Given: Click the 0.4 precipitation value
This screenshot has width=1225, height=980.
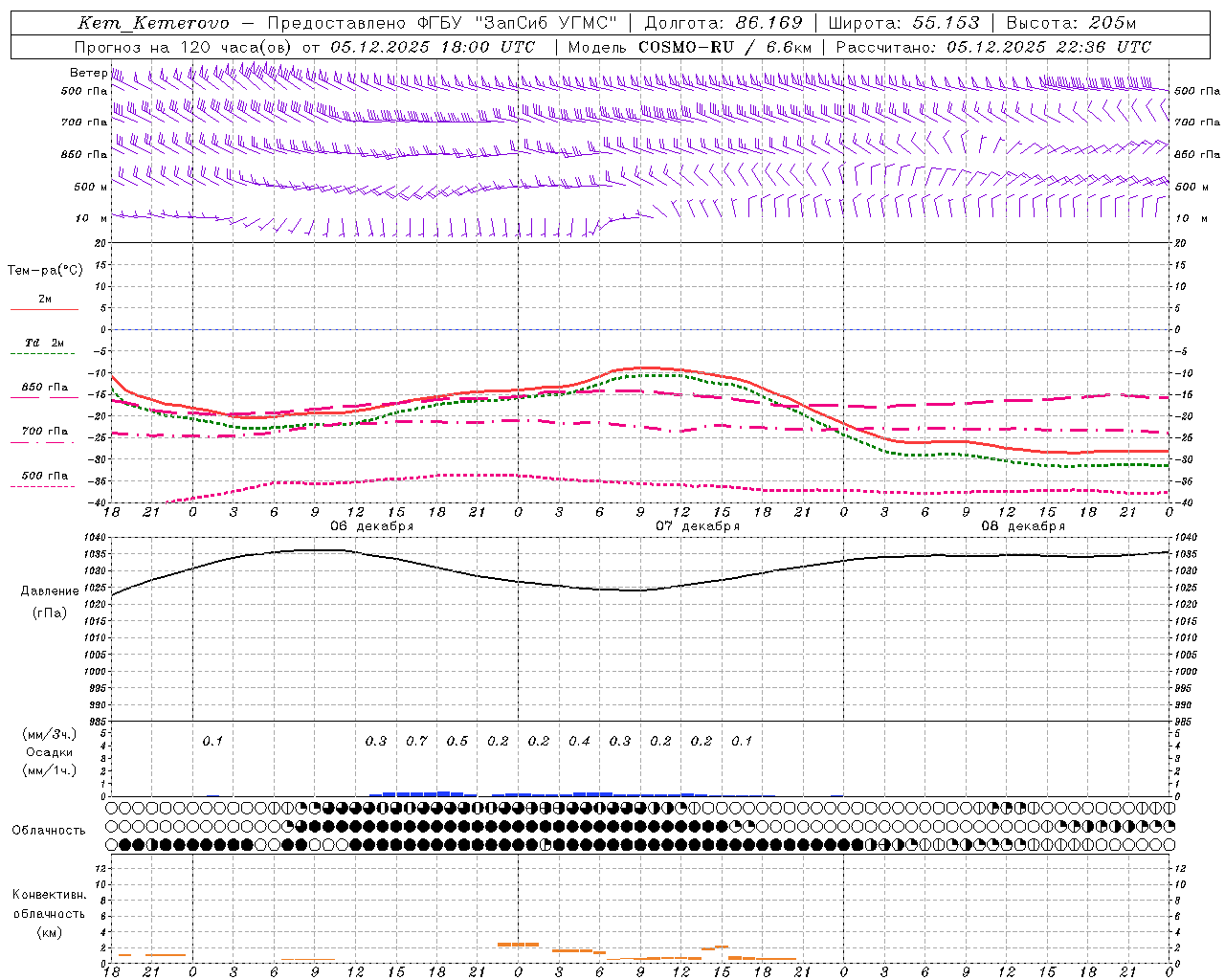Looking at the screenshot, I should pyautogui.click(x=579, y=741).
